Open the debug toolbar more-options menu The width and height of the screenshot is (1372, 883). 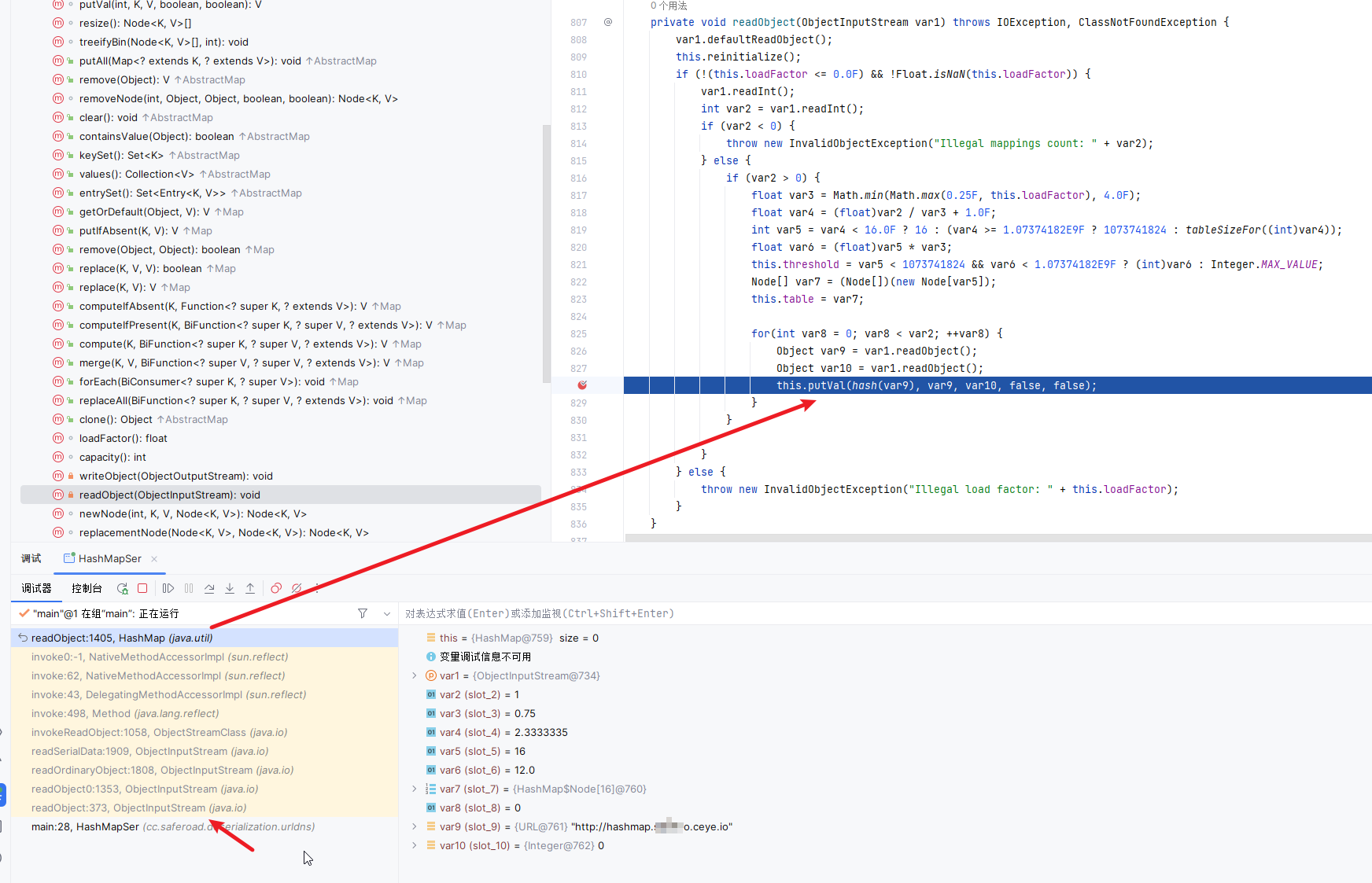[x=317, y=588]
